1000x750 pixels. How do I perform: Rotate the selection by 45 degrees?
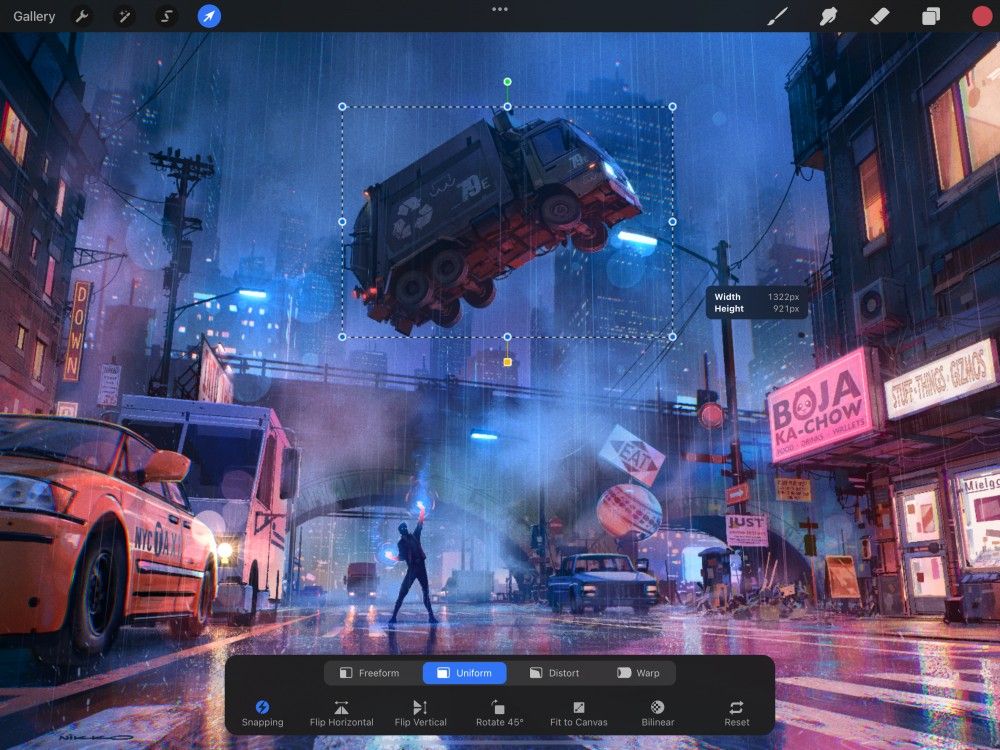[499, 714]
